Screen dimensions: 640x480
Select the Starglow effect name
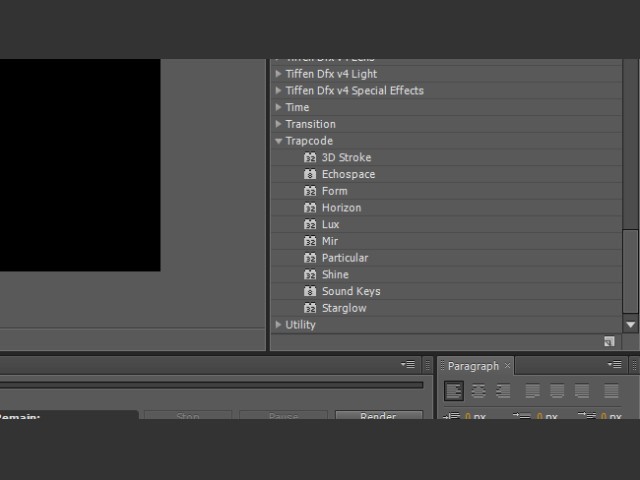click(x=344, y=308)
